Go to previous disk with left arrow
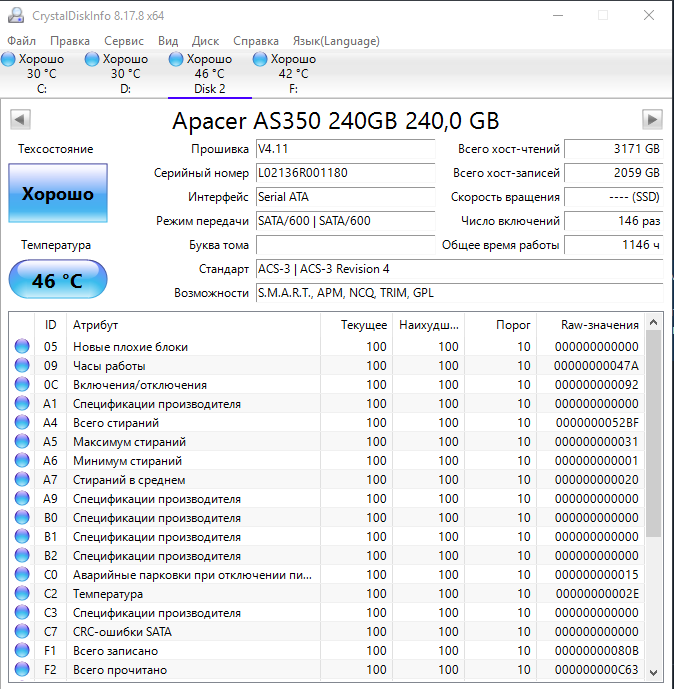This screenshot has width=674, height=689. 20,120
